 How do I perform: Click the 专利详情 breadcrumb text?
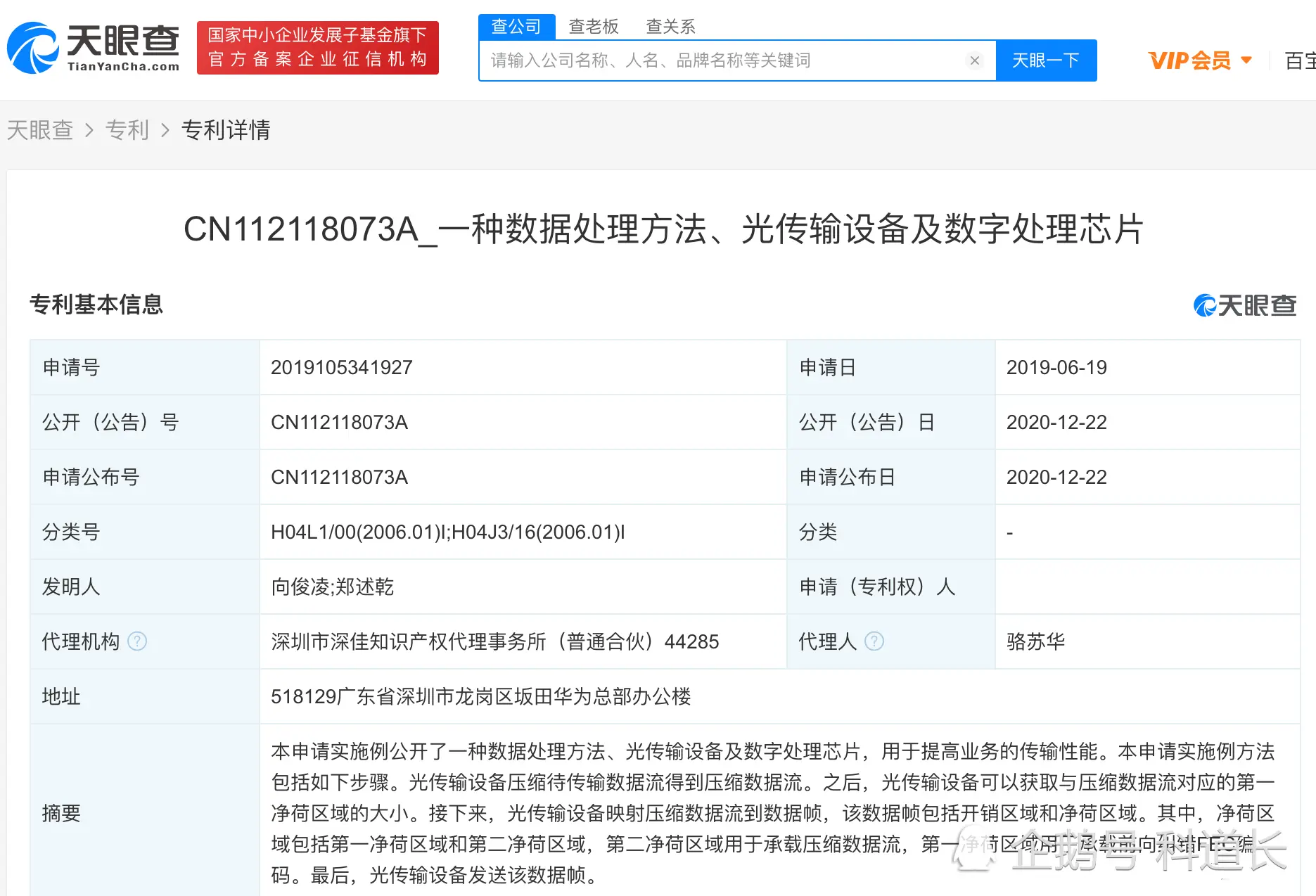coord(226,130)
